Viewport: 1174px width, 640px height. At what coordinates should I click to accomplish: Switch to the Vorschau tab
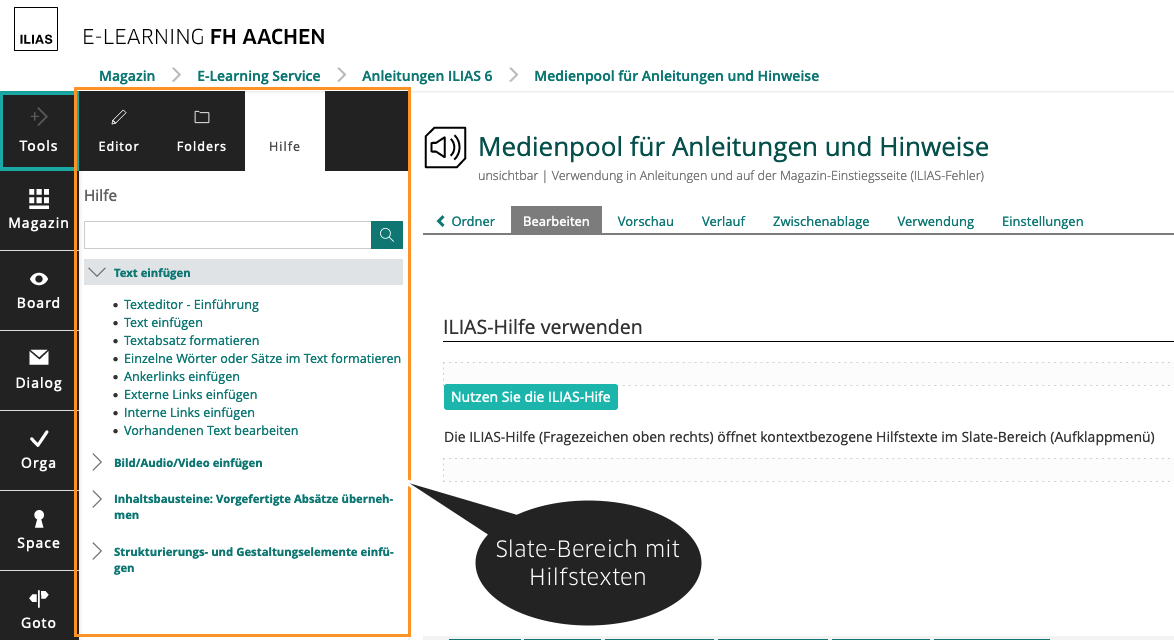[x=645, y=221]
